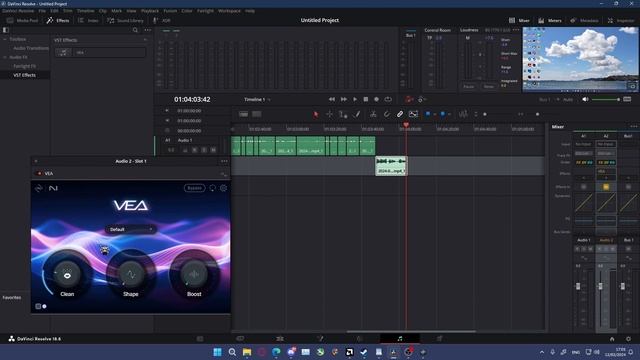The image size is (640, 360).
Task: Click the video preview thumbnail
Action: tap(580, 59)
